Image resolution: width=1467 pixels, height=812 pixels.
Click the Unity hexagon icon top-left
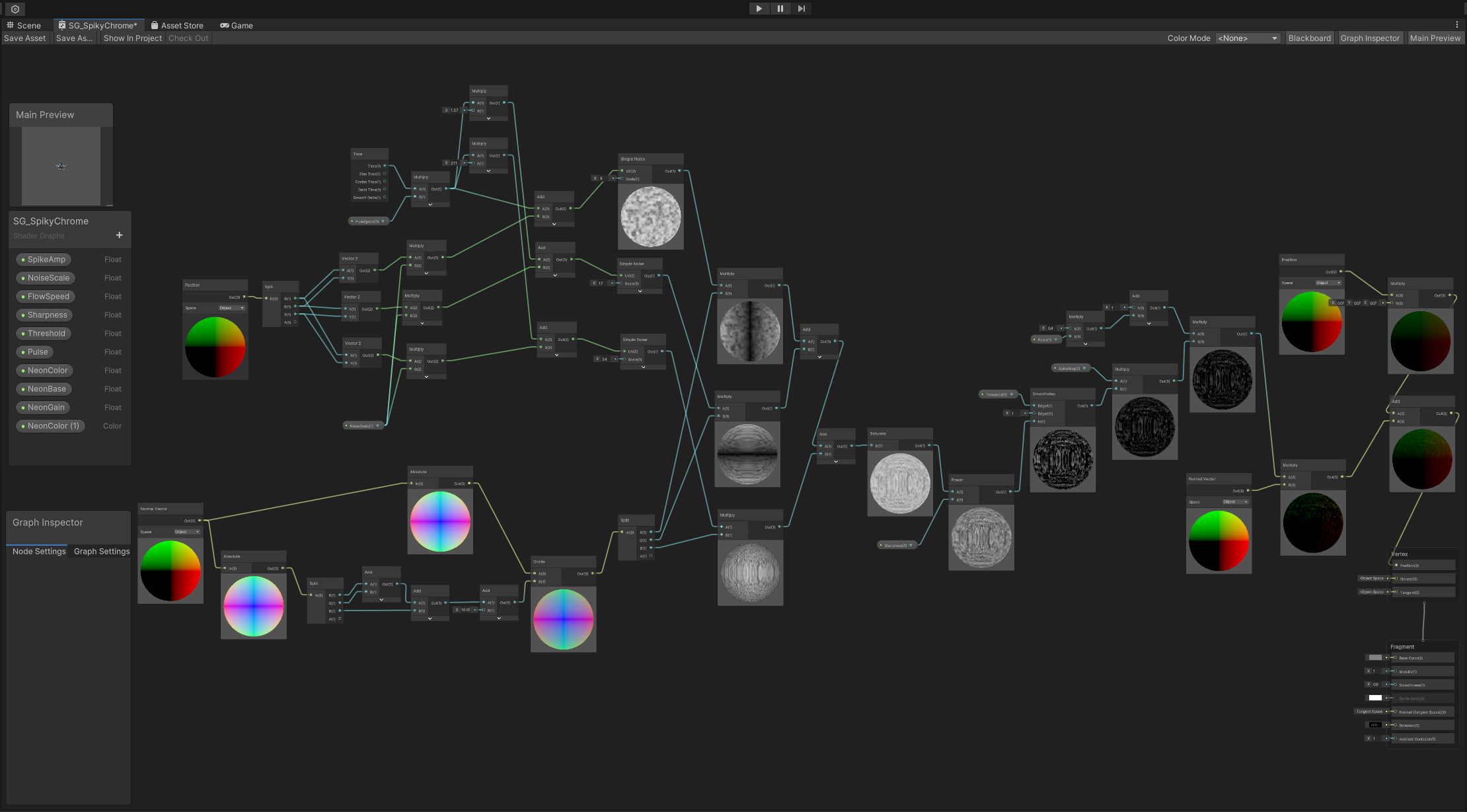15,9
